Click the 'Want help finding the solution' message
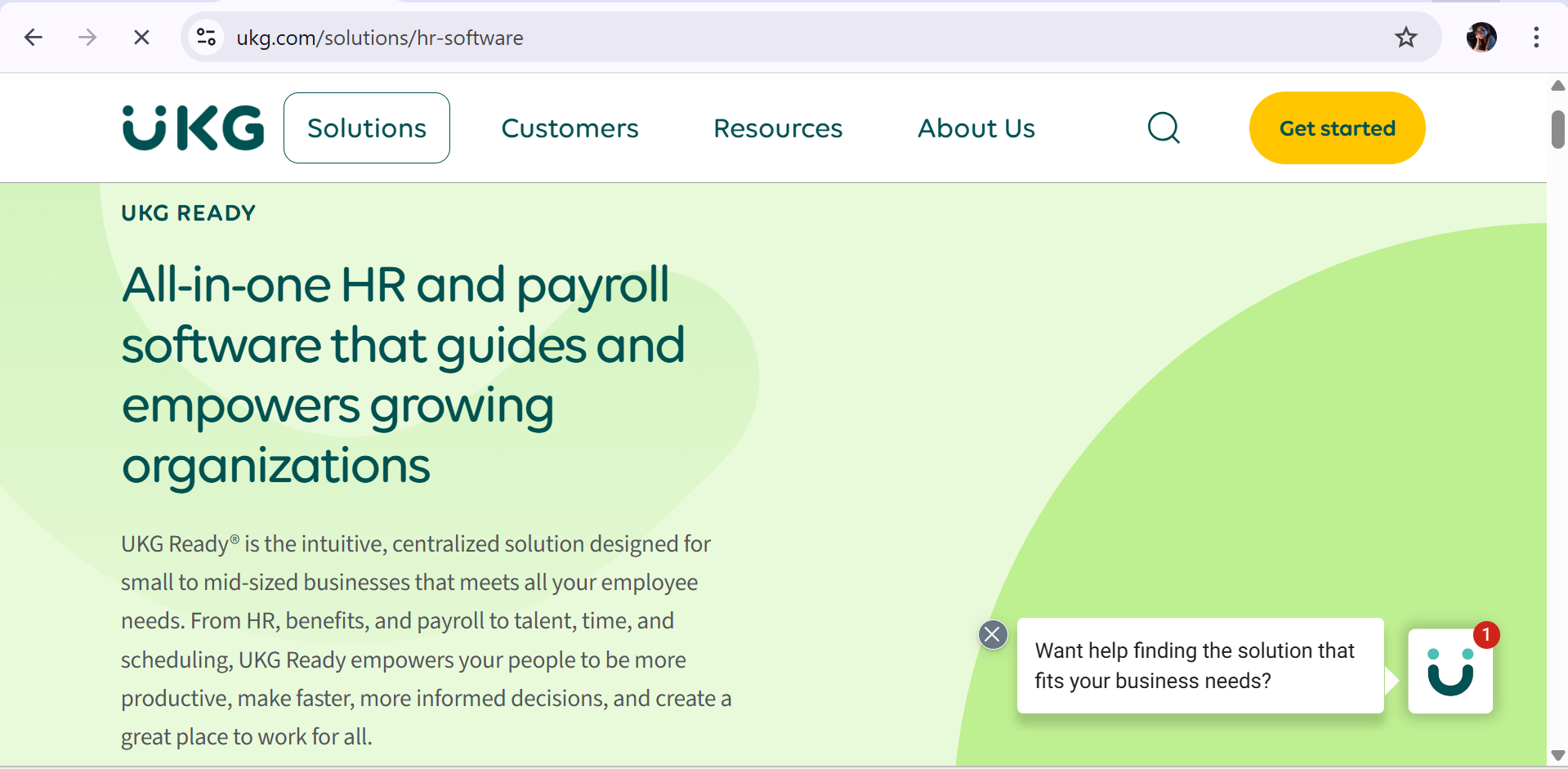This screenshot has height=769, width=1568. coord(1199,665)
